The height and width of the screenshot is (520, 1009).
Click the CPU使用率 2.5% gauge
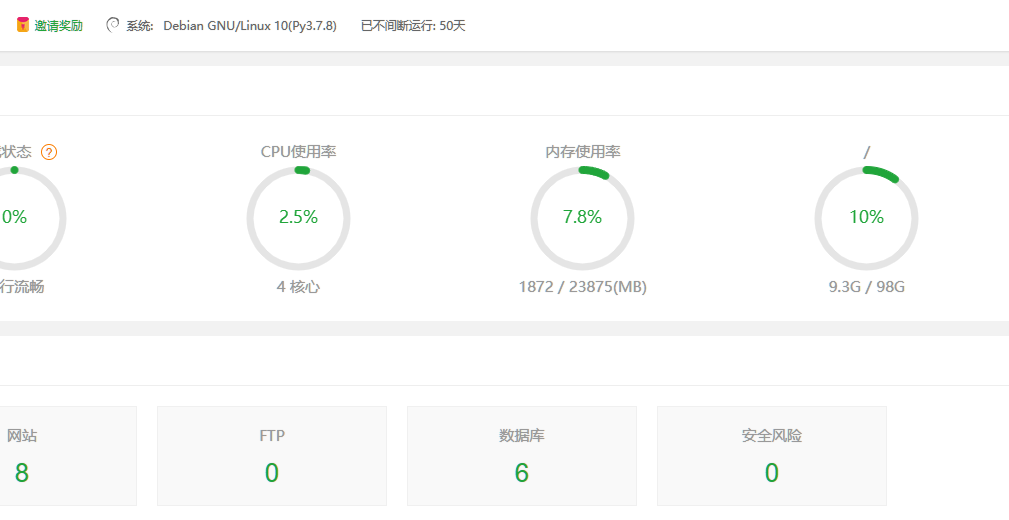click(x=299, y=218)
